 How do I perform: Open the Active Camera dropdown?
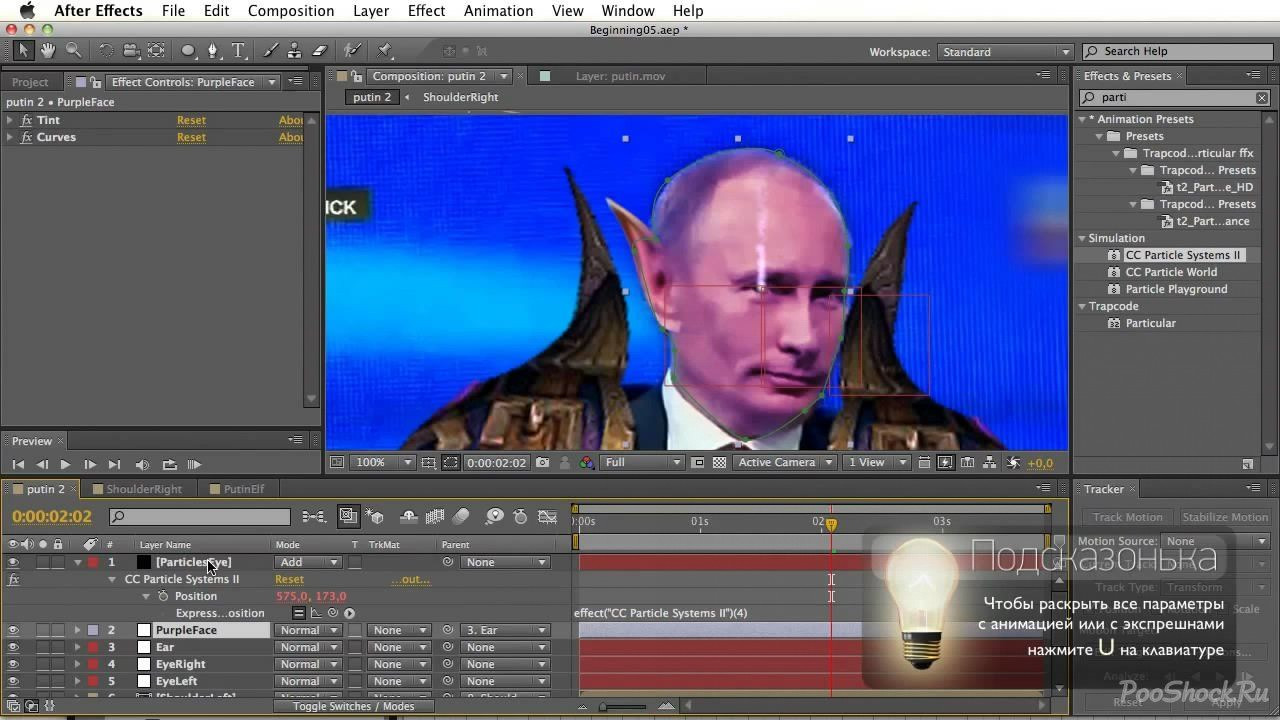pyautogui.click(x=785, y=462)
